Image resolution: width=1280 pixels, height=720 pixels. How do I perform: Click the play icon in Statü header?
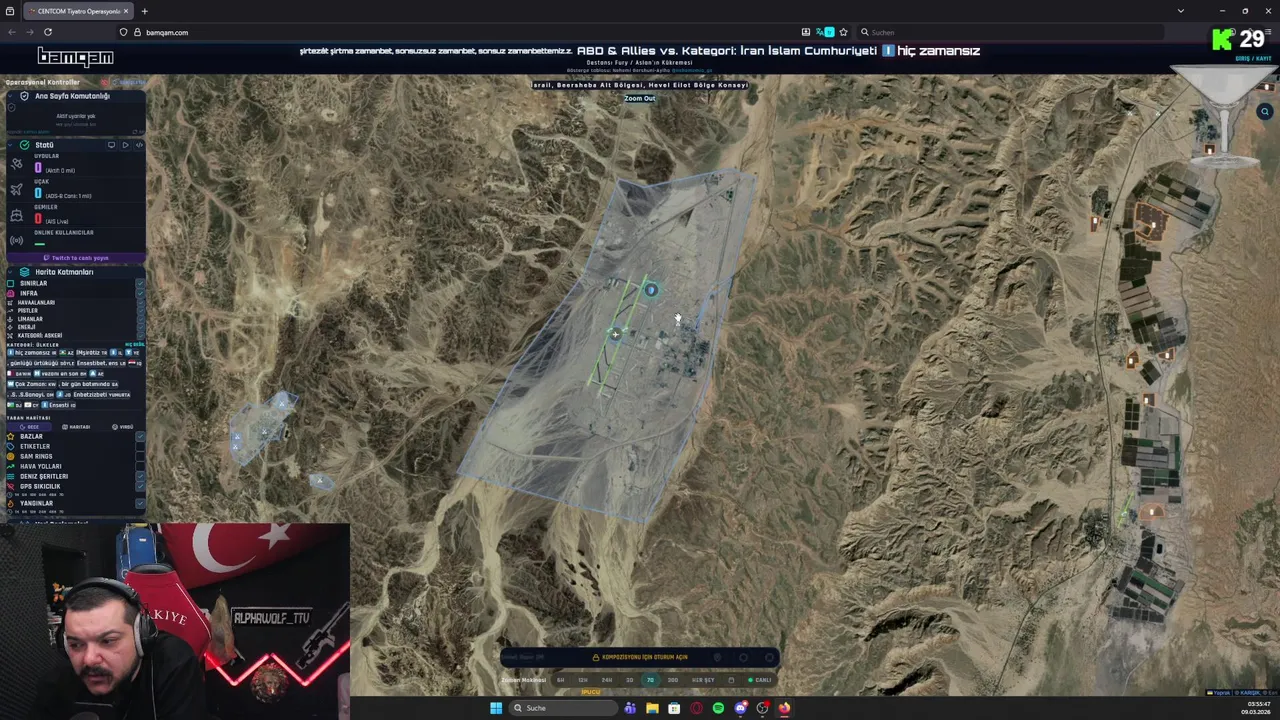point(125,145)
